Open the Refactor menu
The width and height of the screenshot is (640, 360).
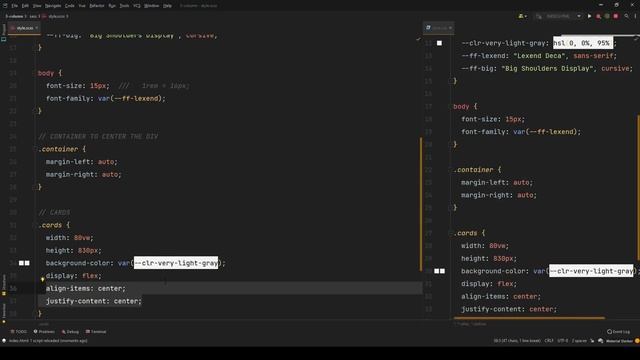coord(97,6)
